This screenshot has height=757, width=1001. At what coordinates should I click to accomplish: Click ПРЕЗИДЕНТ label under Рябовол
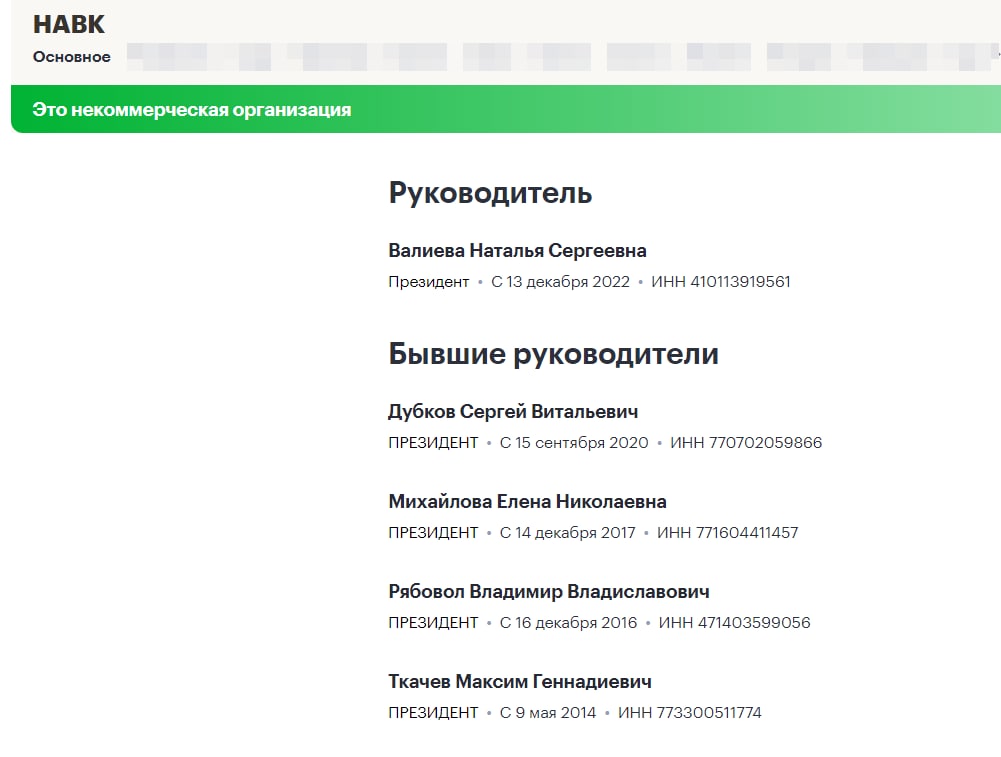pyautogui.click(x=433, y=622)
